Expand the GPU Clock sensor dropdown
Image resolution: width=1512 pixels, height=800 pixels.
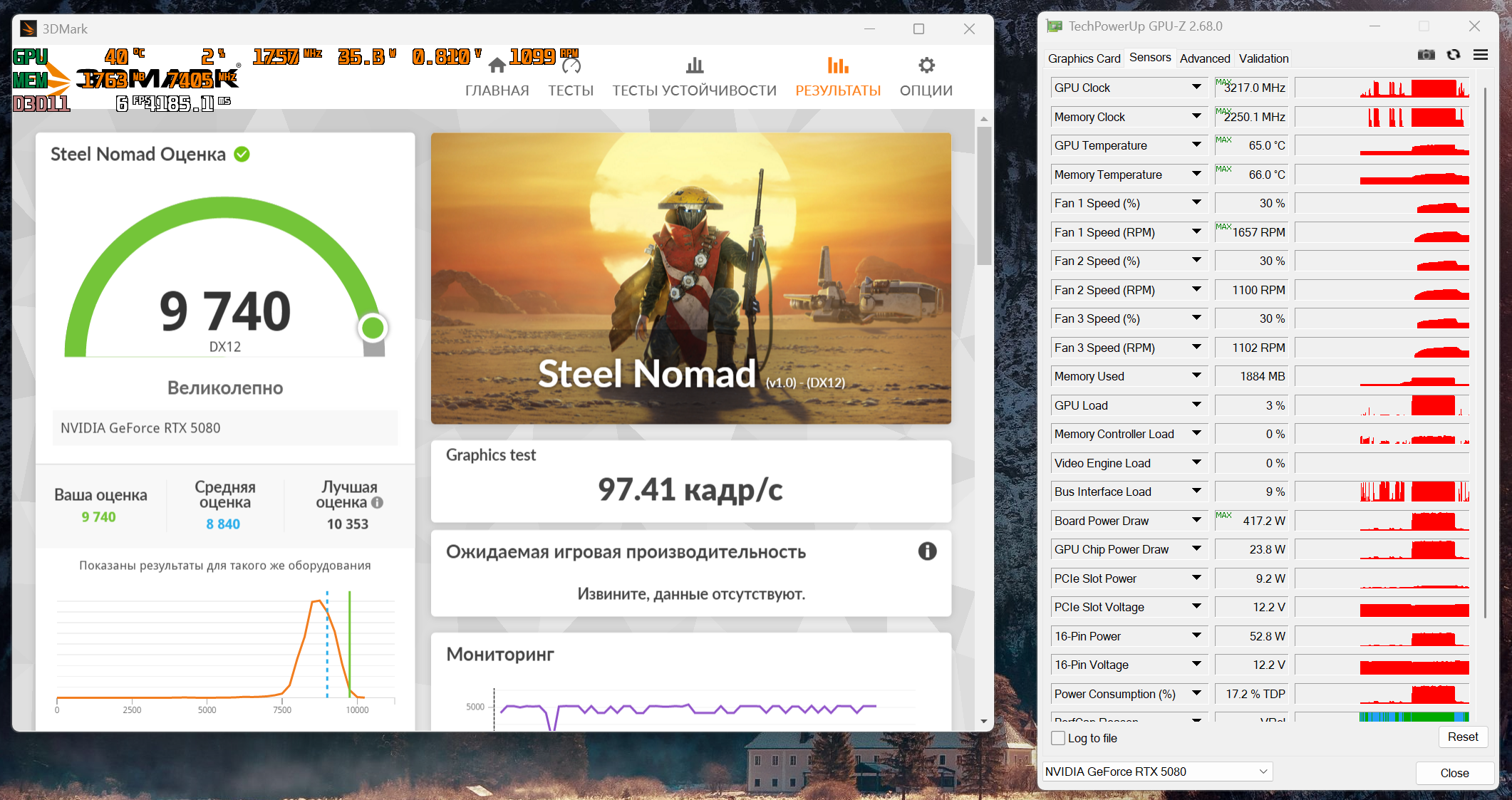[x=1196, y=88]
